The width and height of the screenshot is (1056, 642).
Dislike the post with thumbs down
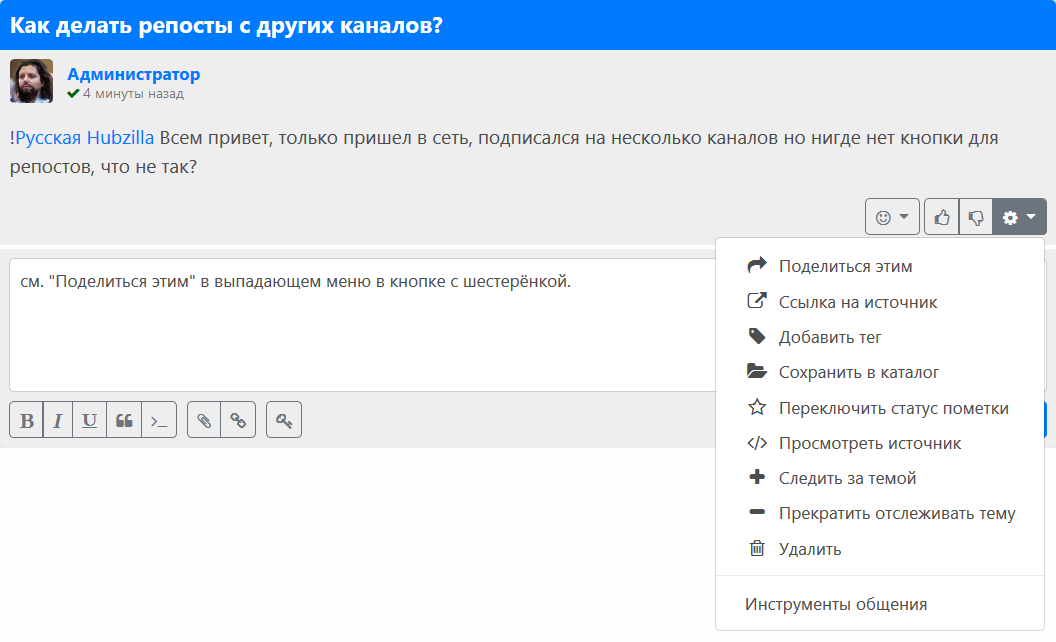point(976,217)
